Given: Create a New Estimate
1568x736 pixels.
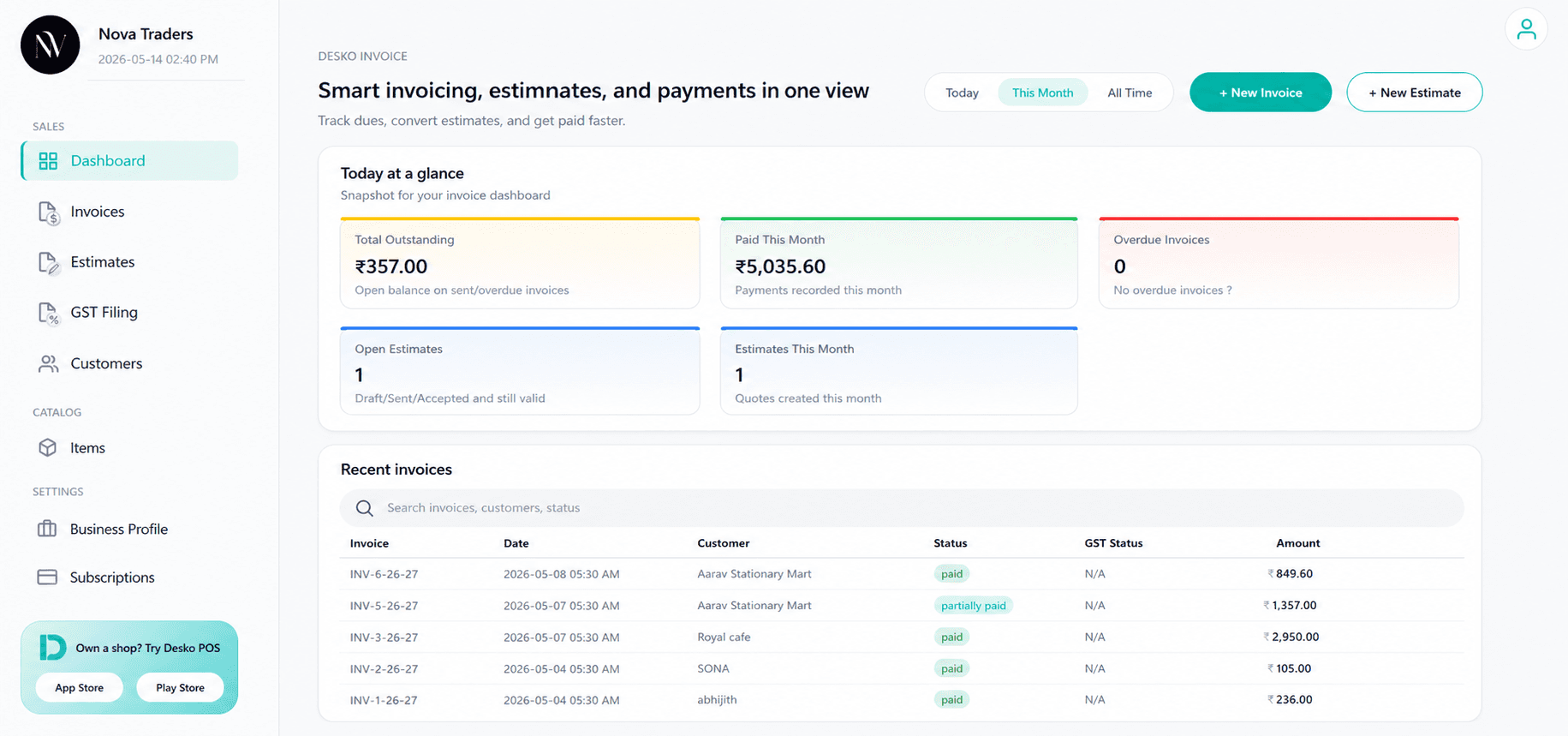Looking at the screenshot, I should pyautogui.click(x=1414, y=93).
